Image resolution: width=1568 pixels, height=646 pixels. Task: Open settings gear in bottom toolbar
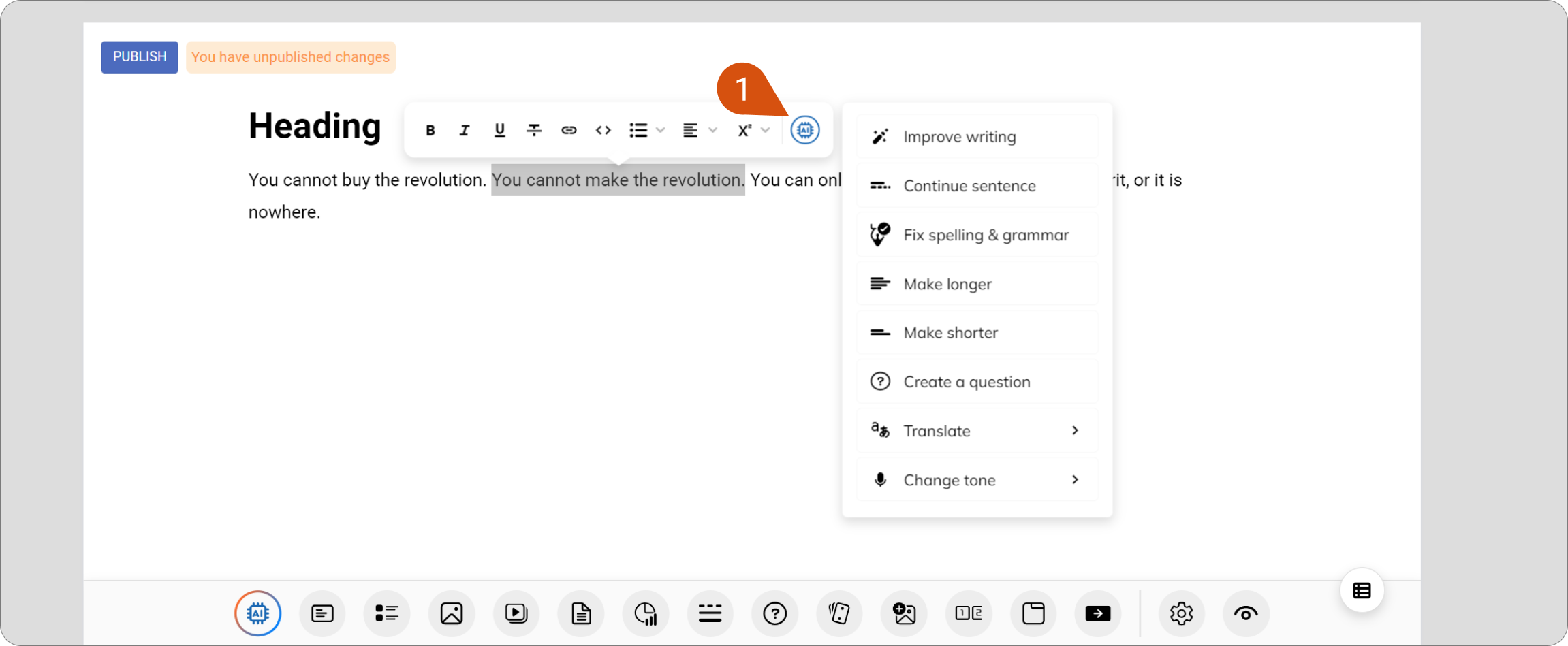click(1181, 613)
